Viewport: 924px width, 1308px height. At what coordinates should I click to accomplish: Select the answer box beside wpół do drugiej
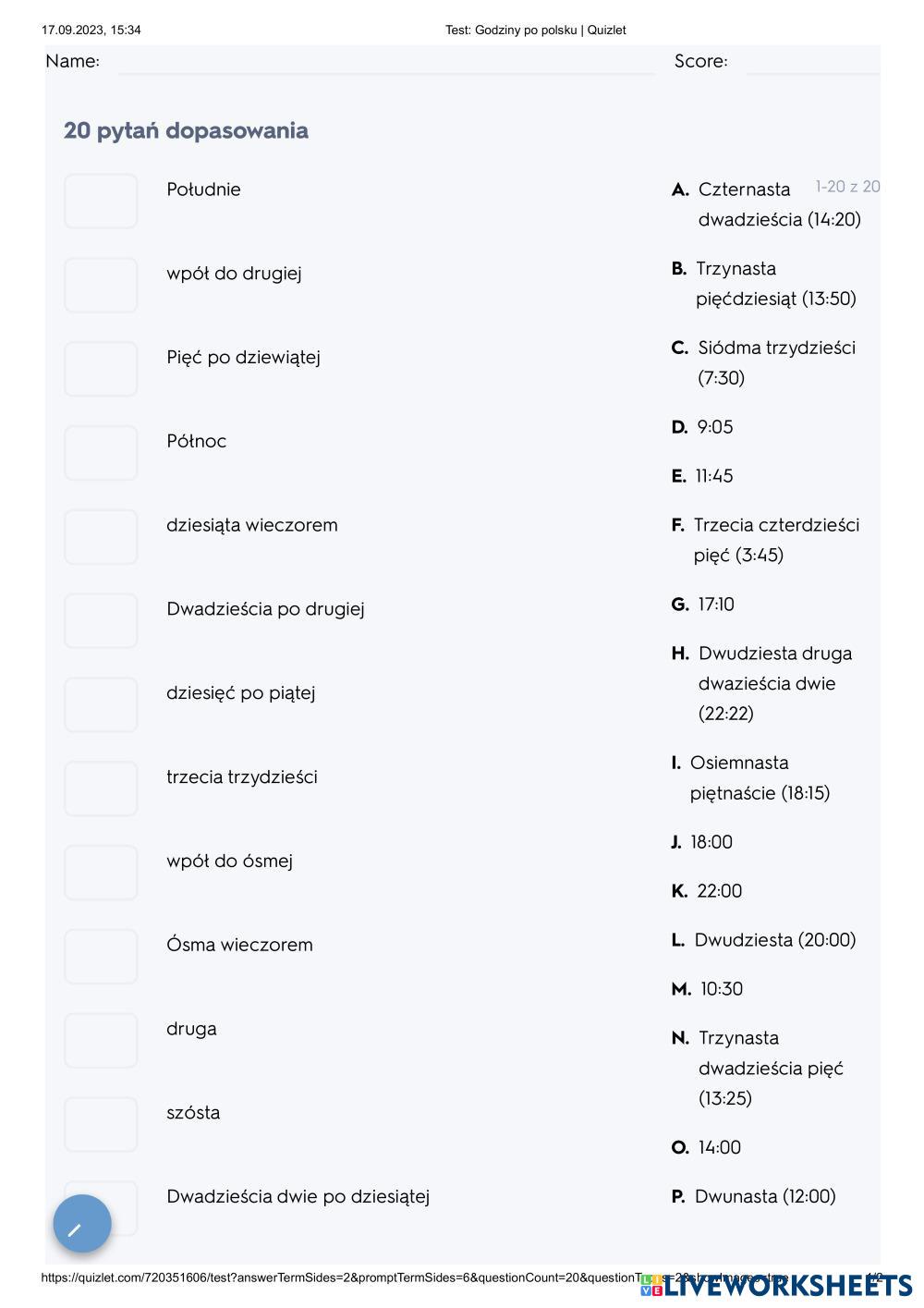tap(101, 286)
